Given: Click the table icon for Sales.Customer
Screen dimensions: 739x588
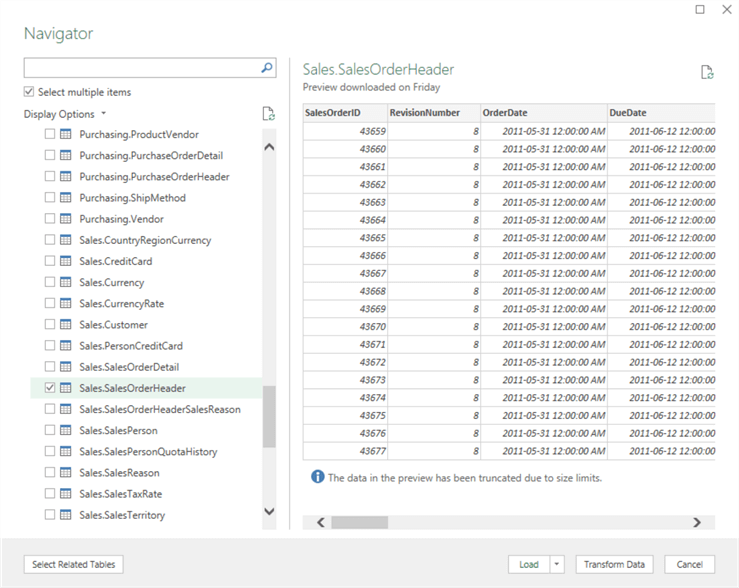Looking at the screenshot, I should [x=65, y=325].
